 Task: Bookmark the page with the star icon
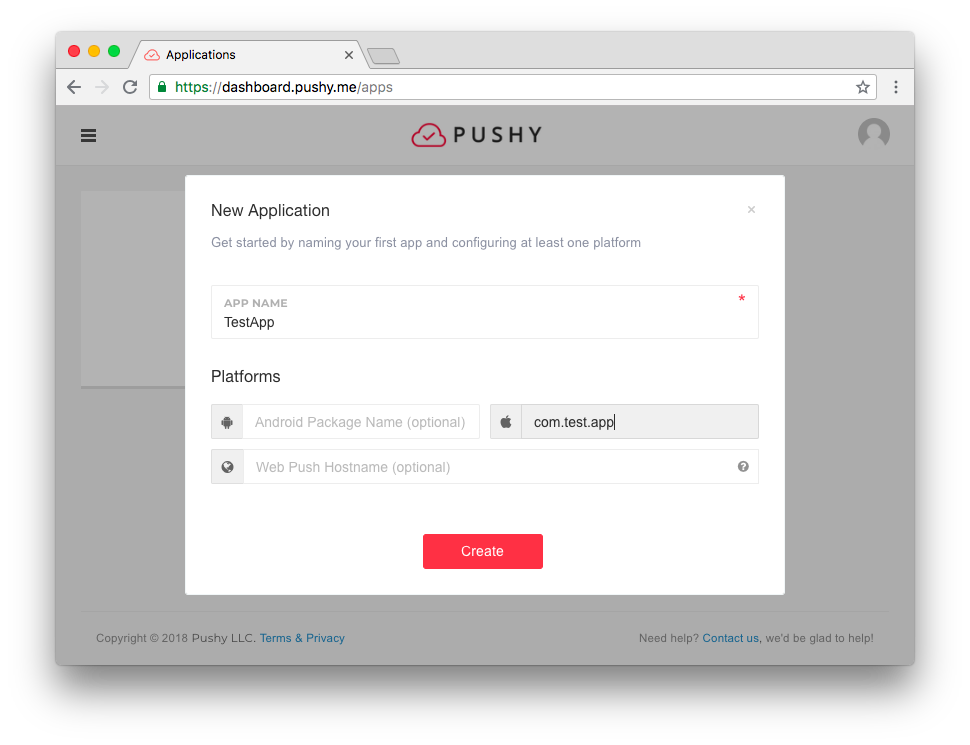(862, 87)
